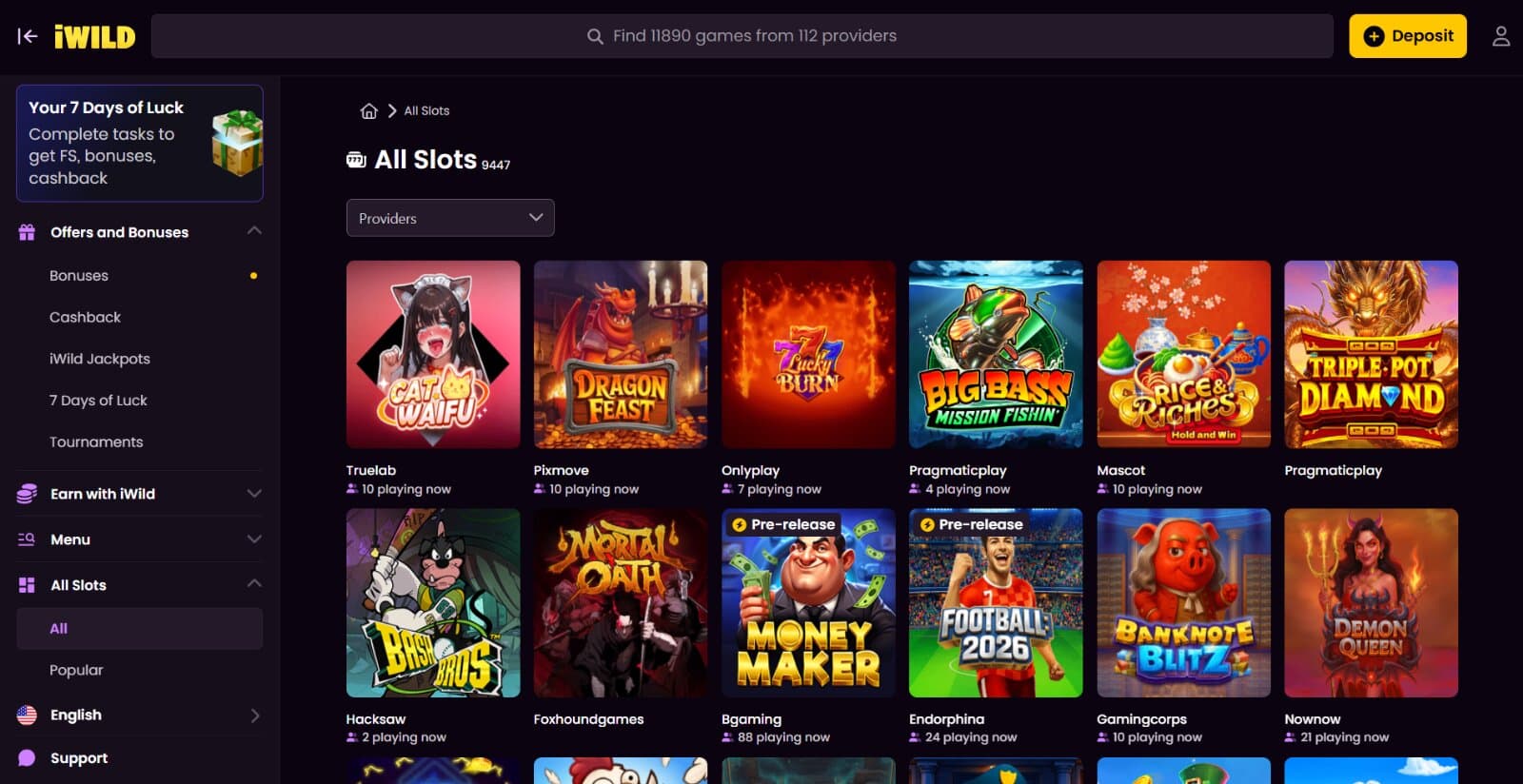Image resolution: width=1523 pixels, height=784 pixels.
Task: Click the slot machine icon beside All Slots heading
Action: click(x=356, y=160)
